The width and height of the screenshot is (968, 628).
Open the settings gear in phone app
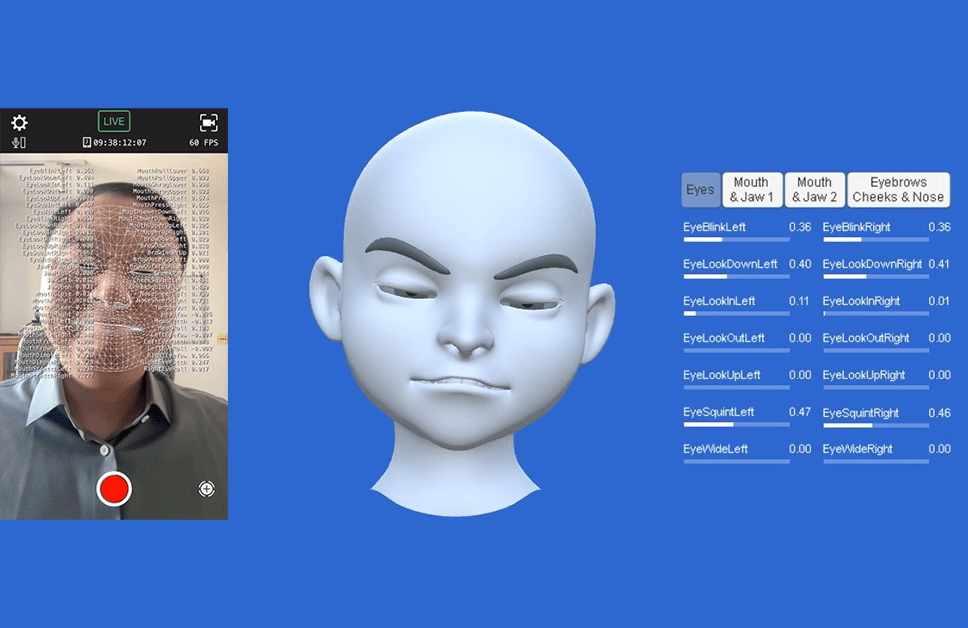(19, 122)
